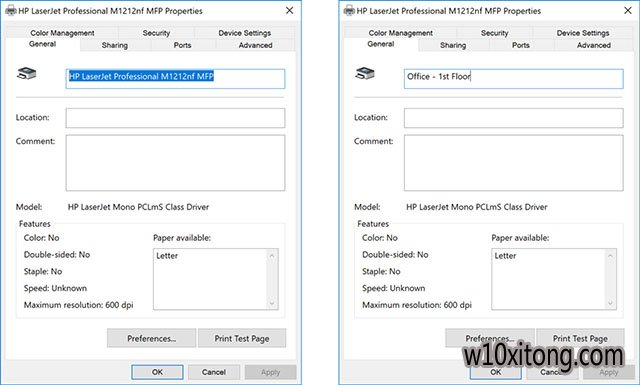Image resolution: width=640 pixels, height=385 pixels.
Task: Click paper list scroll up arrow, left dialog
Action: [x=272, y=256]
